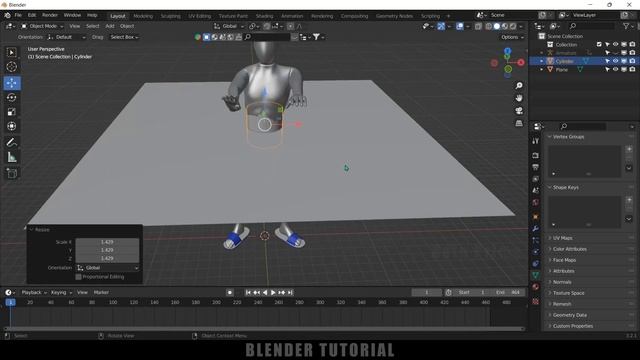Toggle visibility eye of Collection
Viewport: 640px width, 360px height.
(615, 44)
